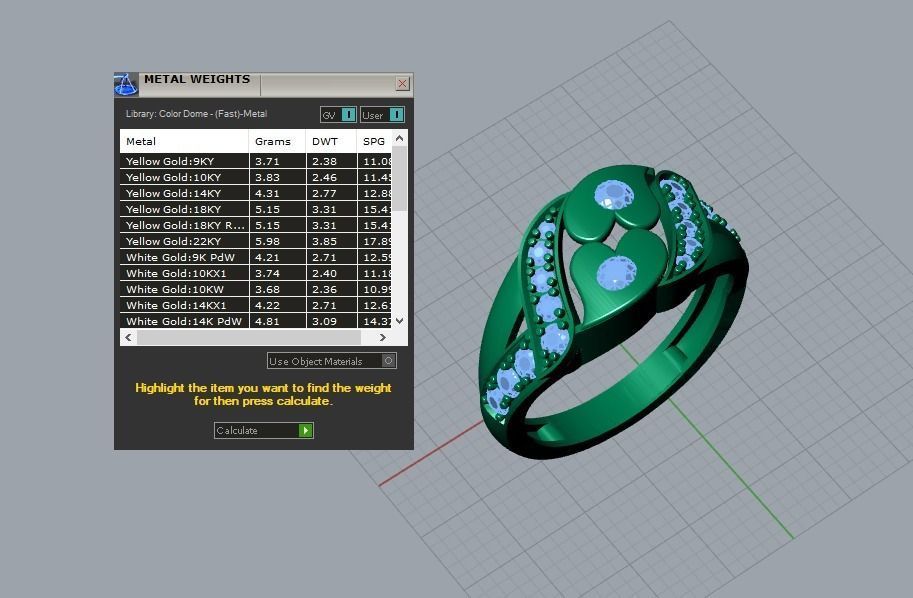The image size is (913, 598).
Task: Click the 2.38 DWT cell
Action: click(x=331, y=161)
